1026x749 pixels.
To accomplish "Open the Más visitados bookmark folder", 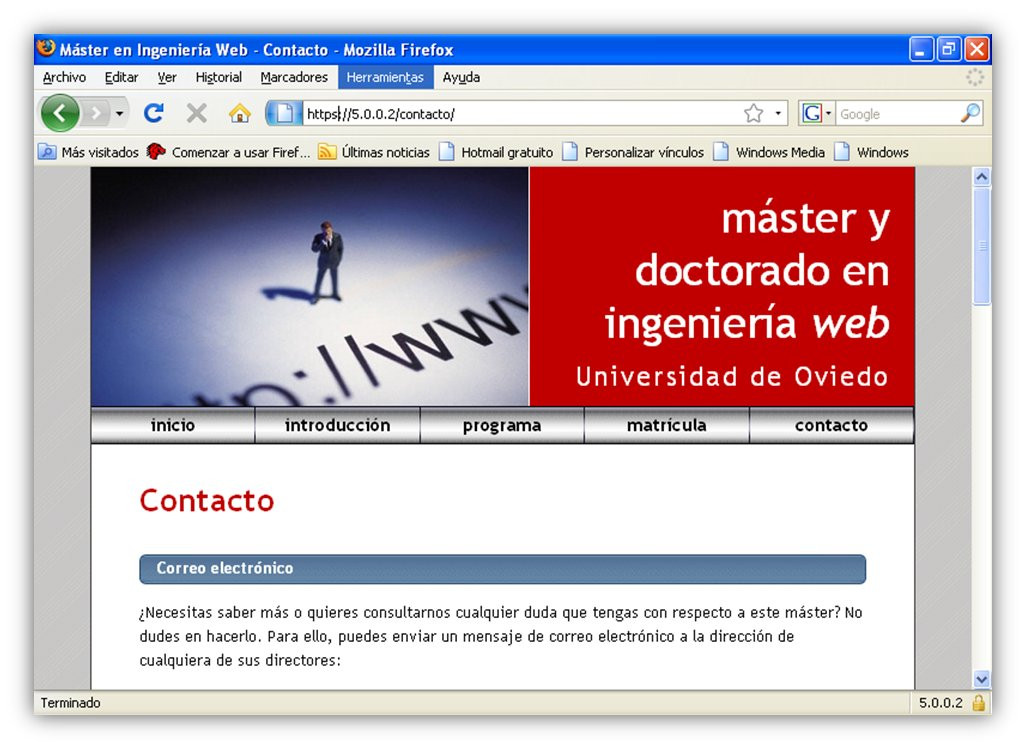I will pos(88,152).
